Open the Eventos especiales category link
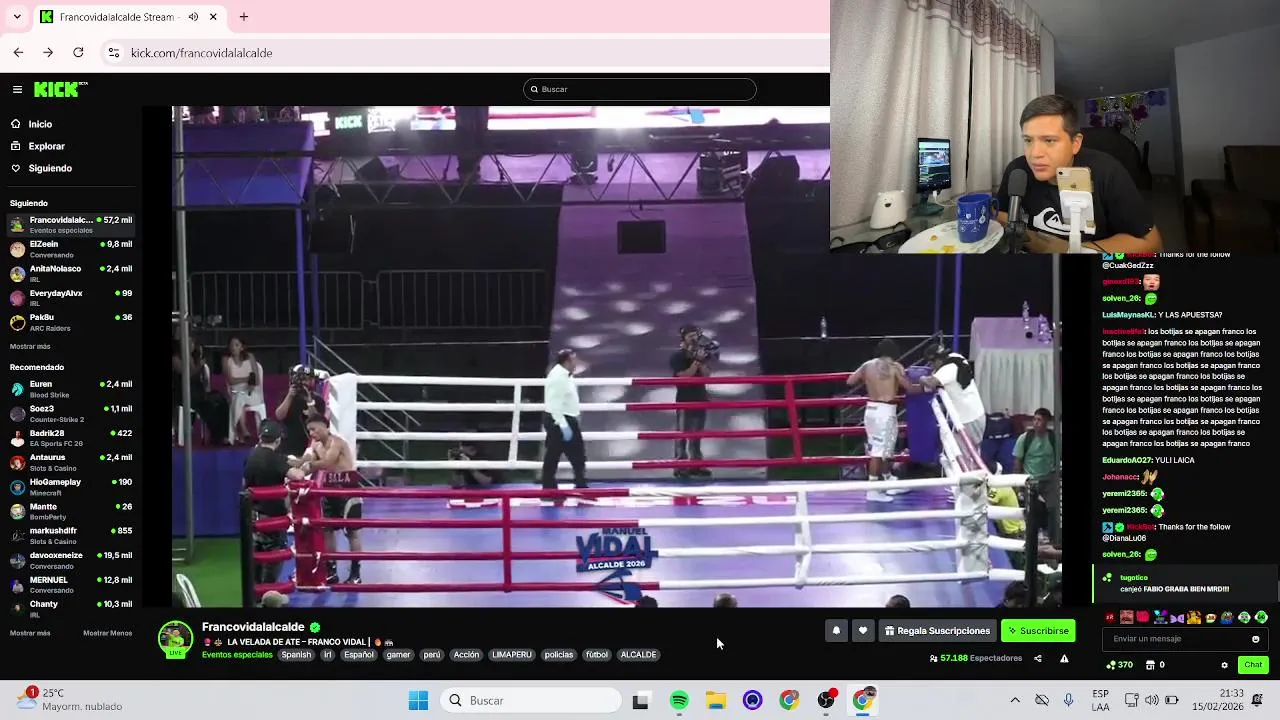Screen dimensions: 1280x720 [x=237, y=655]
